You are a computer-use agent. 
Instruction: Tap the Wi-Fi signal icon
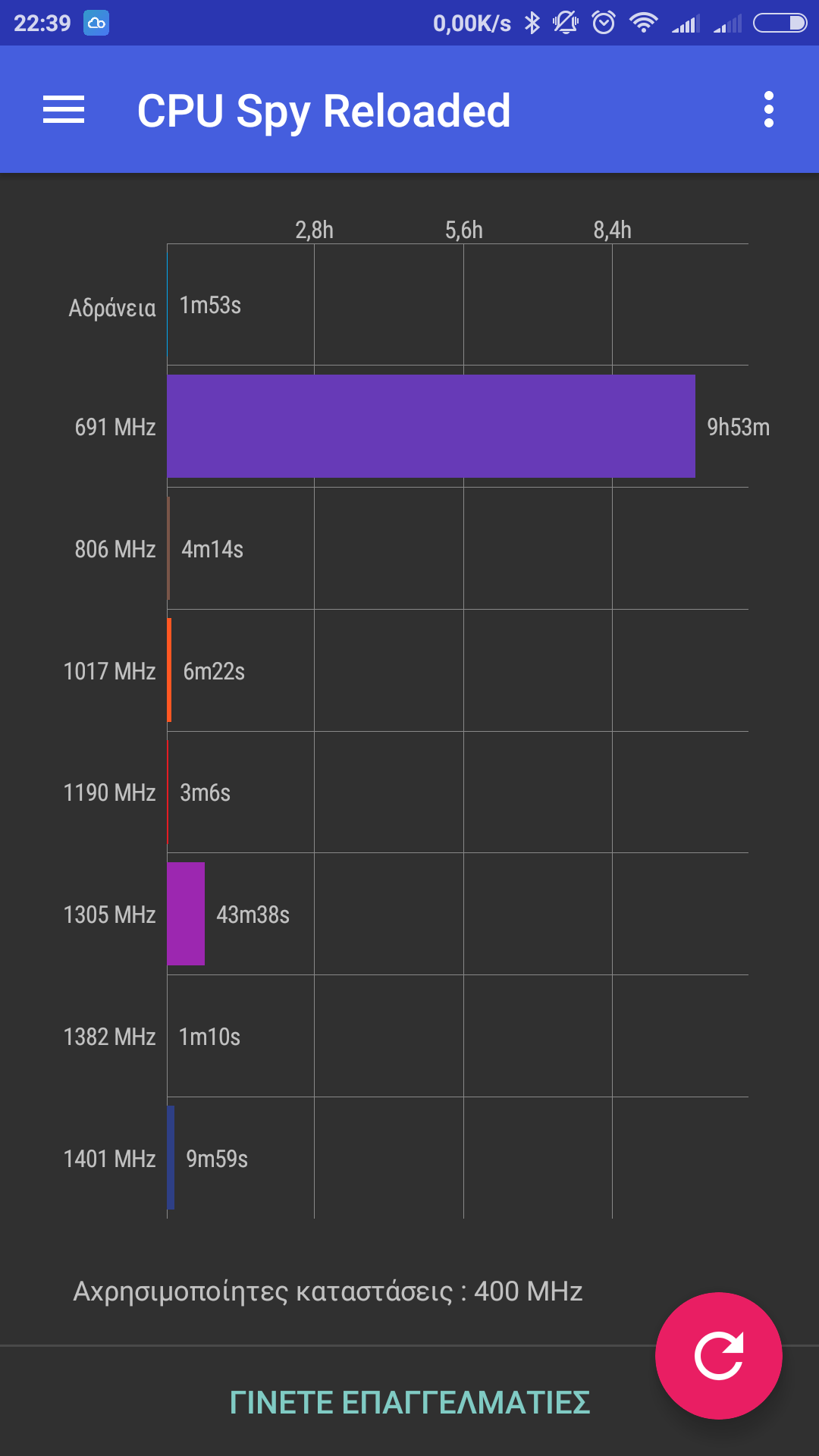pyautogui.click(x=644, y=23)
